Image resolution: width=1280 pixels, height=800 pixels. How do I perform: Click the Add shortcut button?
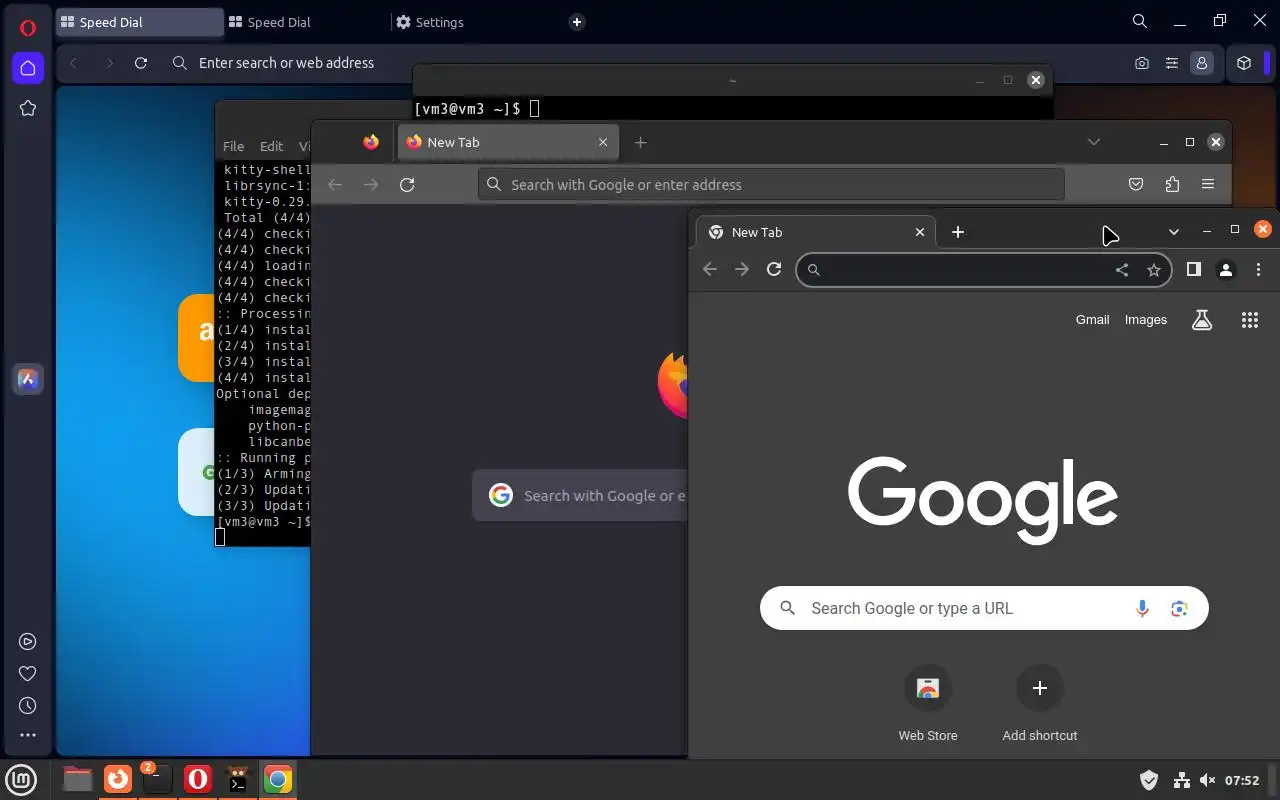click(x=1040, y=706)
